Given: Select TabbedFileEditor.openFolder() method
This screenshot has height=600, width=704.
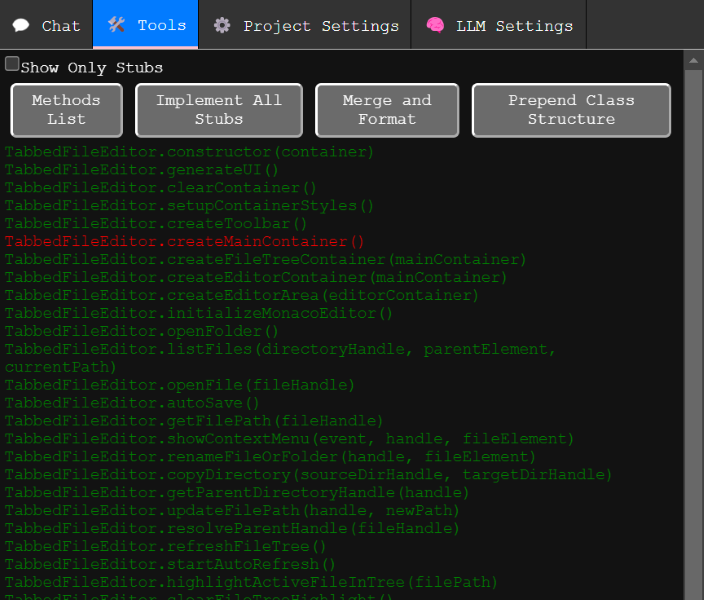Looking at the screenshot, I should (141, 331).
